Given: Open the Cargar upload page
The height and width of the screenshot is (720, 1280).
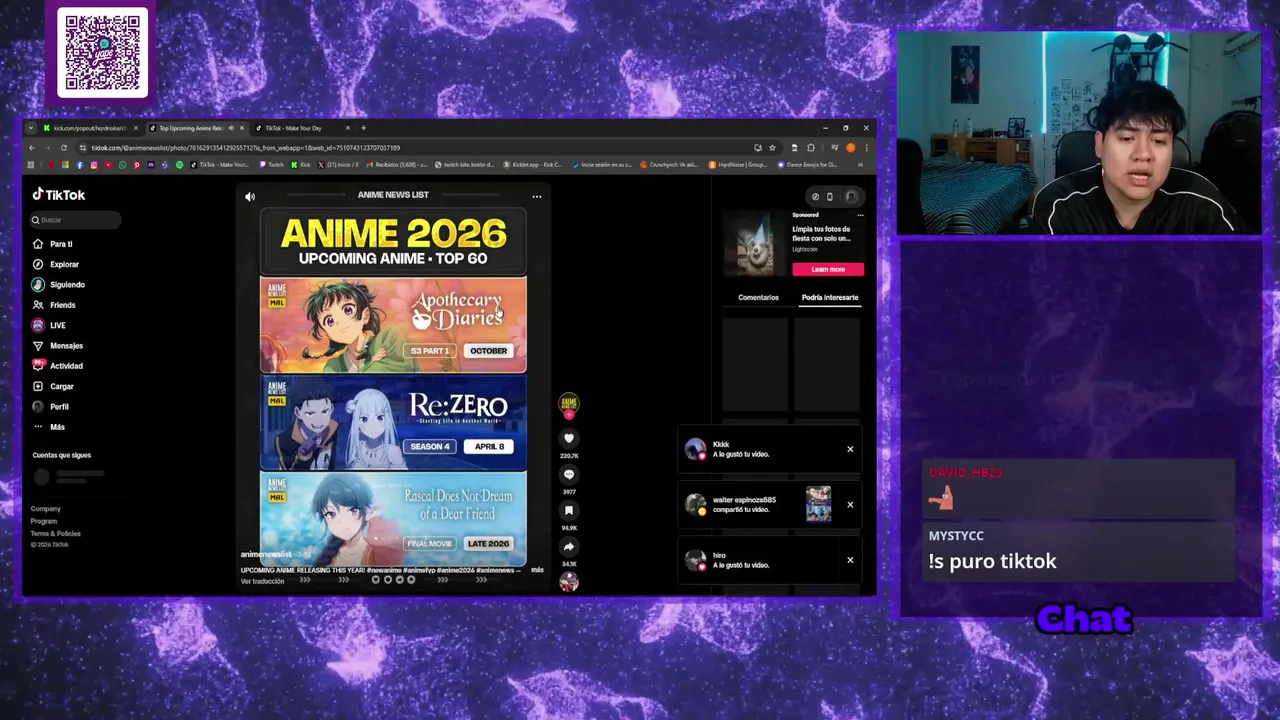Looking at the screenshot, I should [54, 386].
